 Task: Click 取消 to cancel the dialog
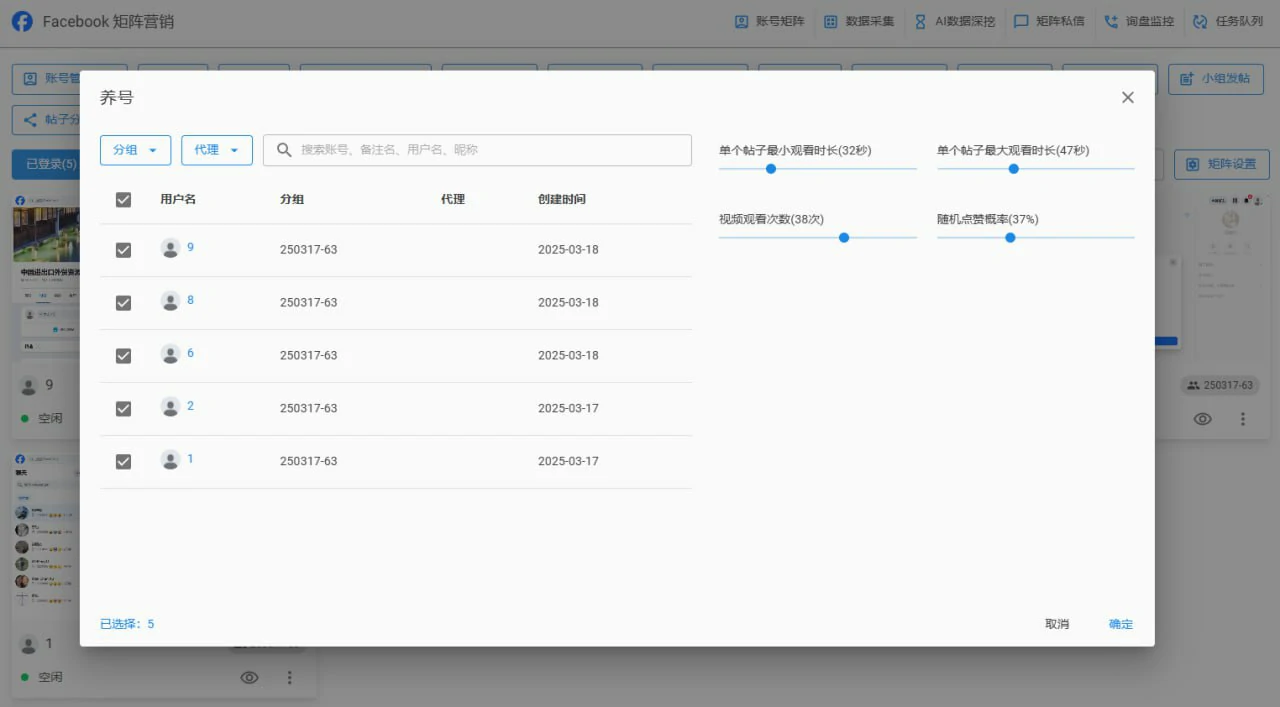pos(1057,624)
